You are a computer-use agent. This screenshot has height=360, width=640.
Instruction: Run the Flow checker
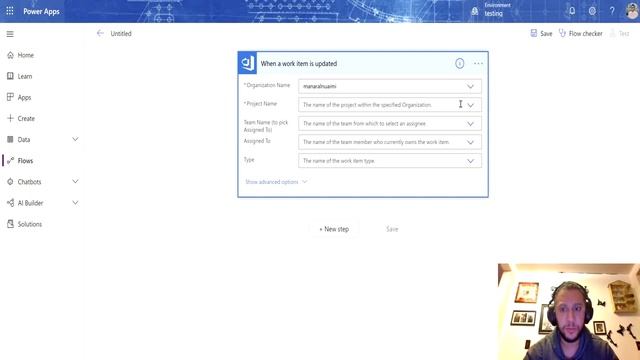580,33
